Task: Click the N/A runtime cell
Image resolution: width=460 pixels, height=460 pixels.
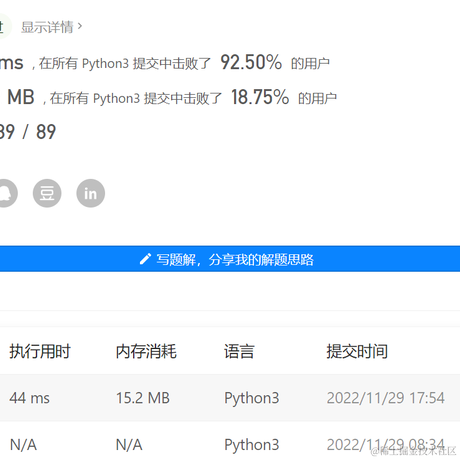Action: click(x=23, y=445)
